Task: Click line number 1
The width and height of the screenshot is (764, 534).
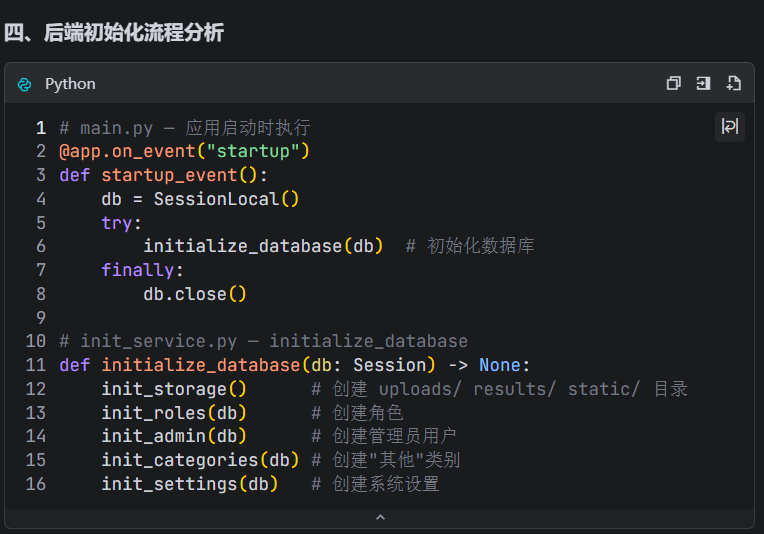Action: (x=41, y=128)
